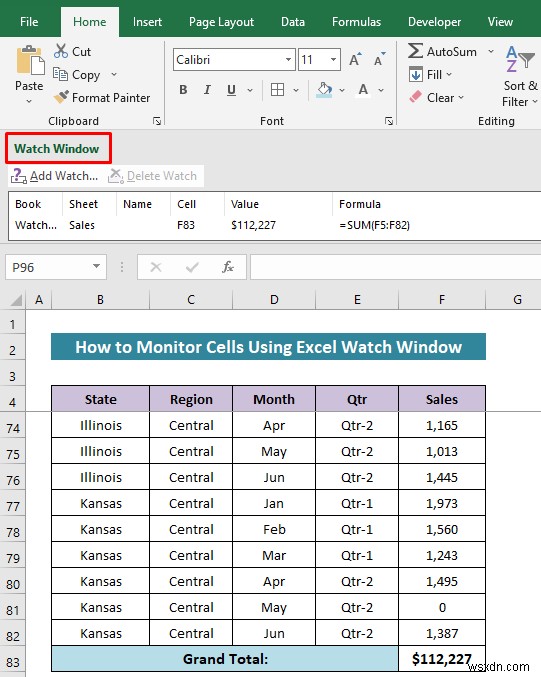Switch to the Formulas tab
Viewport: 541px width, 677px height.
point(356,22)
